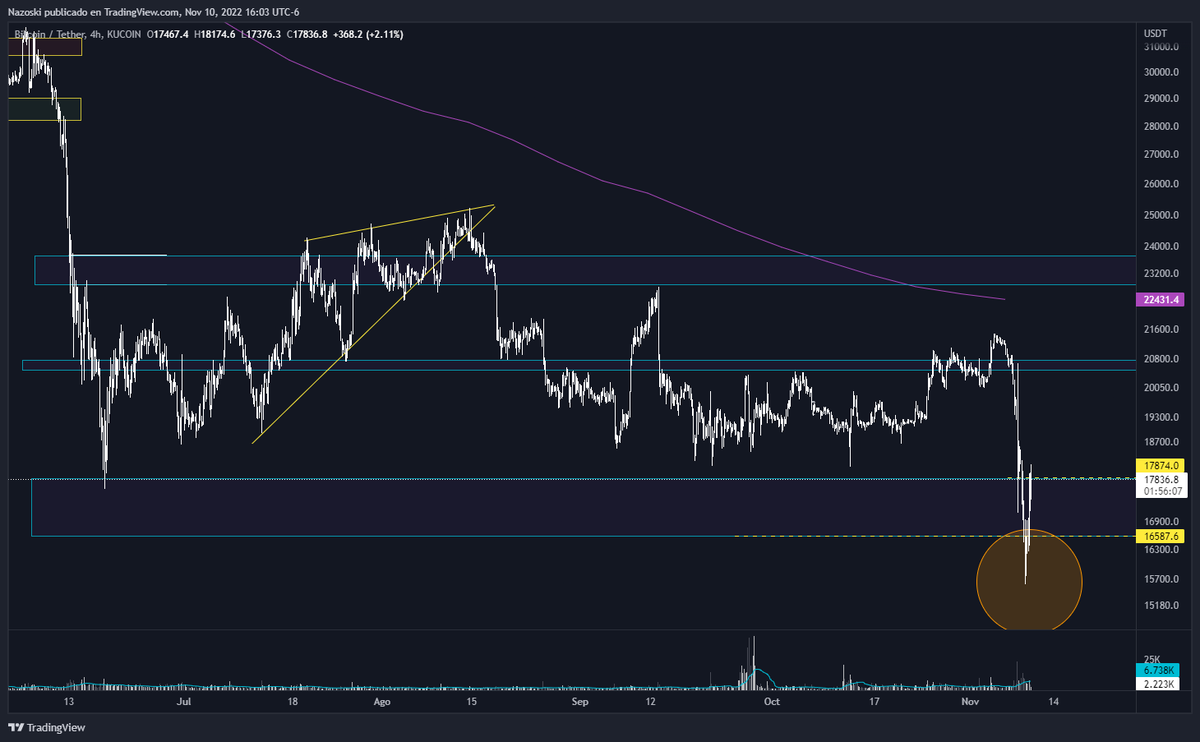Click the 17 date label on time axis
This screenshot has width=1200, height=742.
click(x=873, y=702)
